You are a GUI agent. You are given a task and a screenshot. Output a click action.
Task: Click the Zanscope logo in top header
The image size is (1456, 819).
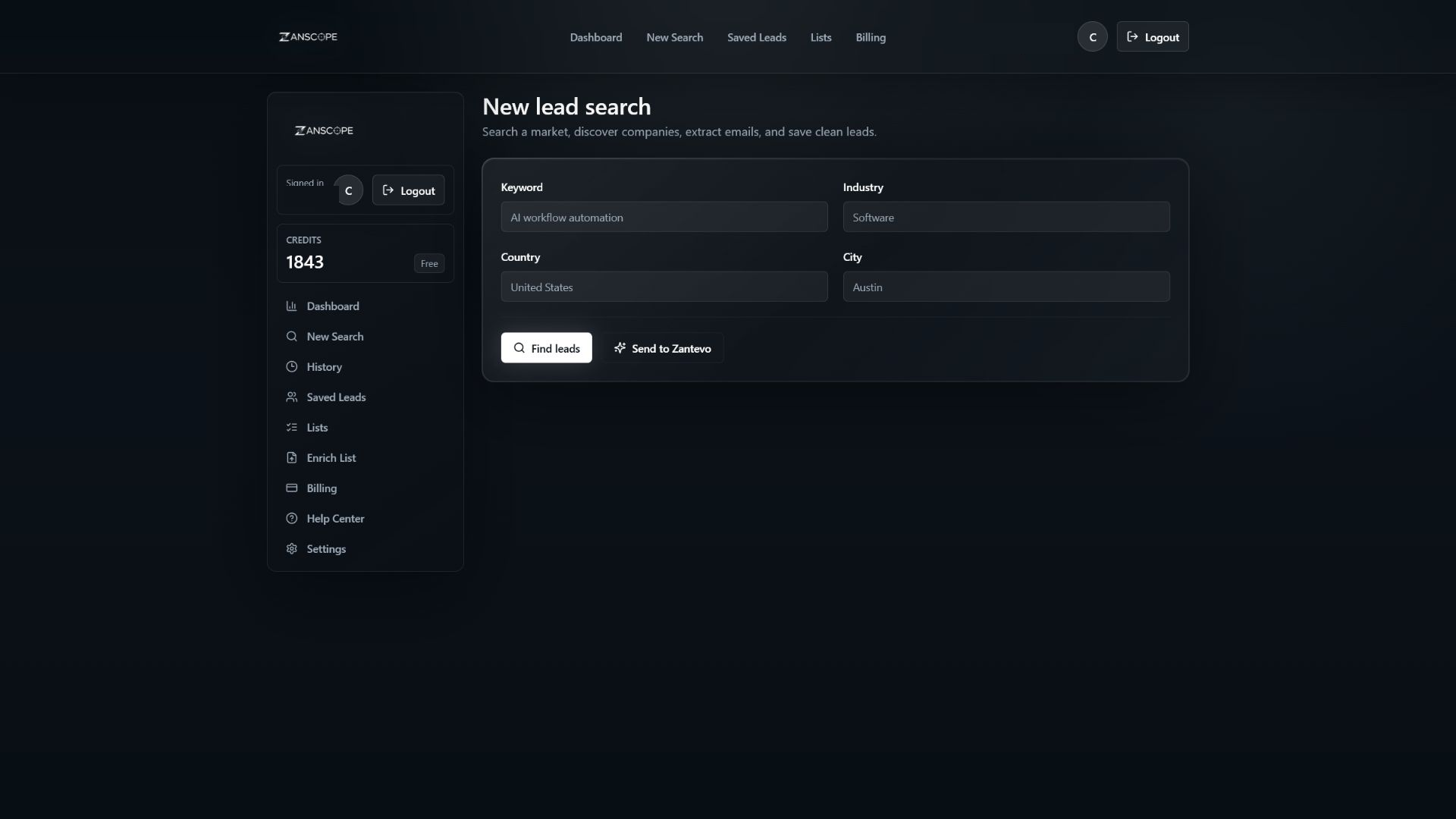[x=308, y=37]
